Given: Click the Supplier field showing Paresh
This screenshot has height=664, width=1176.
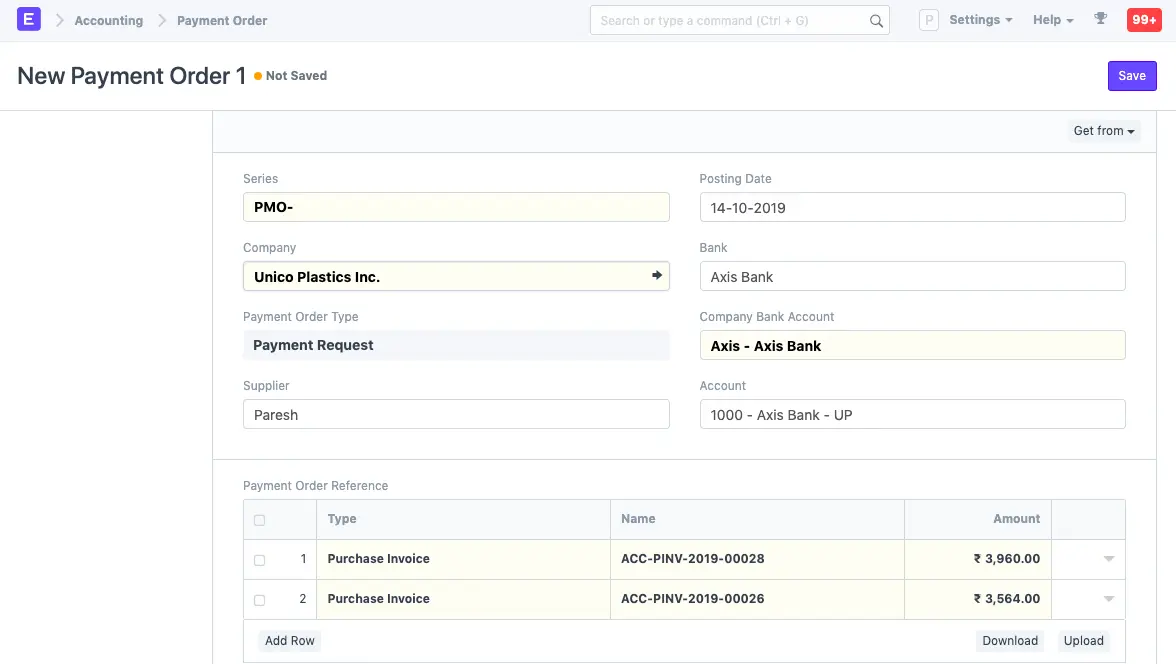Looking at the screenshot, I should tap(456, 414).
